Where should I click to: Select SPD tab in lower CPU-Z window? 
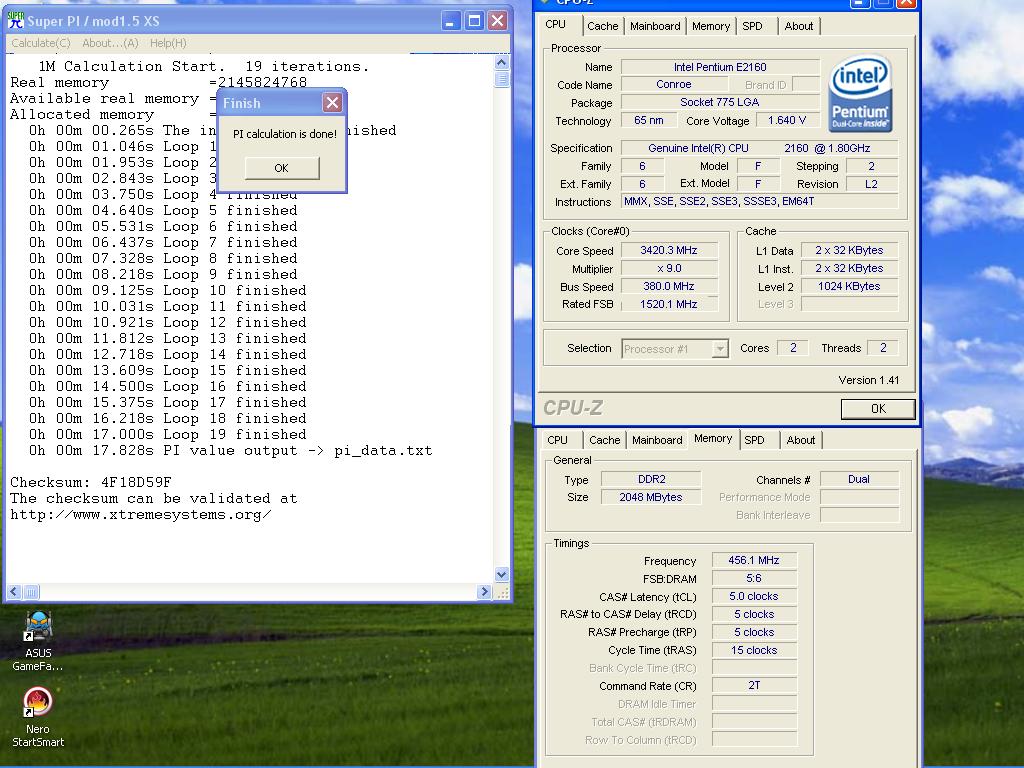(x=754, y=440)
